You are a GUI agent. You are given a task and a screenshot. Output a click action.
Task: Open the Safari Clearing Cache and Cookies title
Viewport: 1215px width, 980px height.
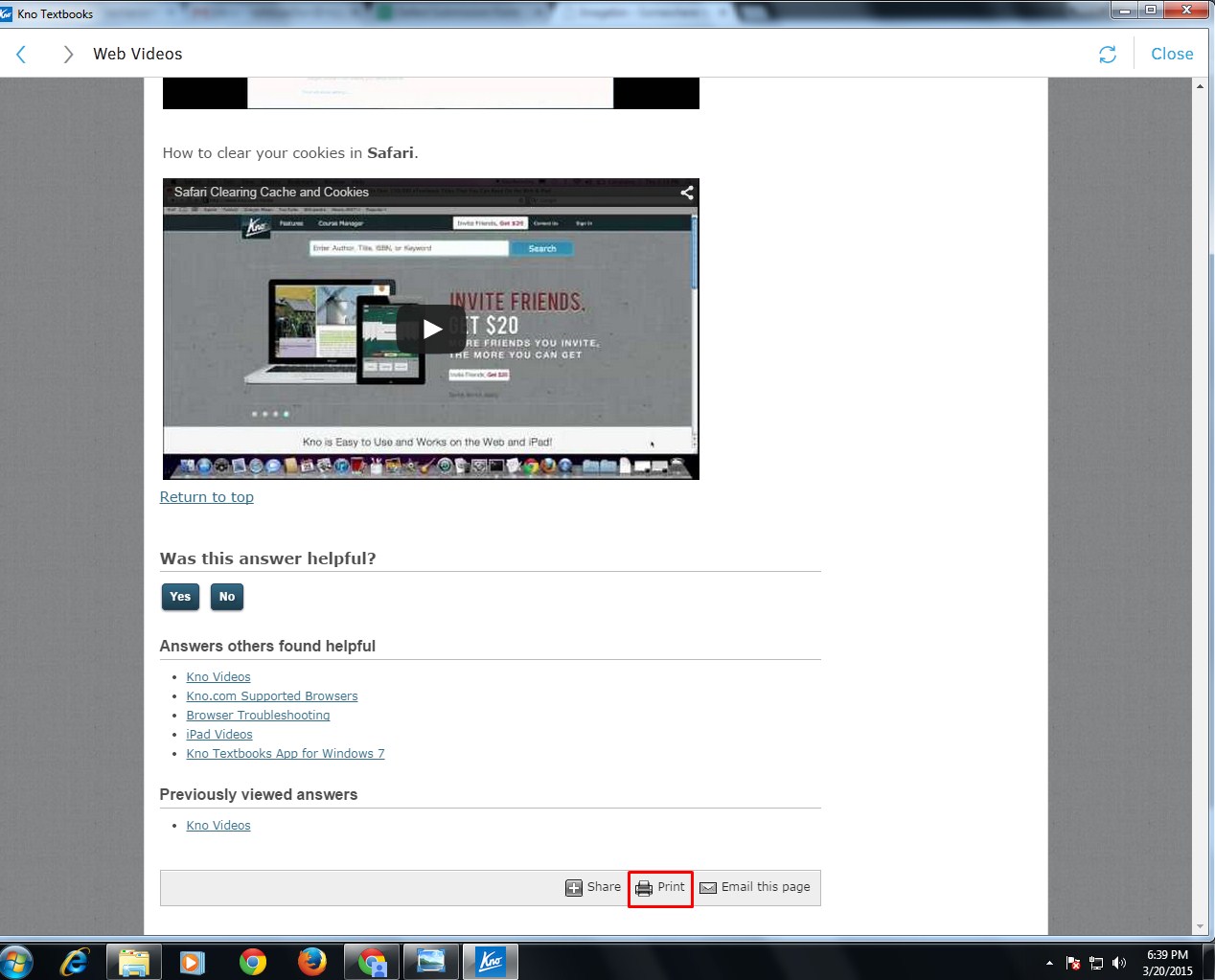pyautogui.click(x=271, y=193)
